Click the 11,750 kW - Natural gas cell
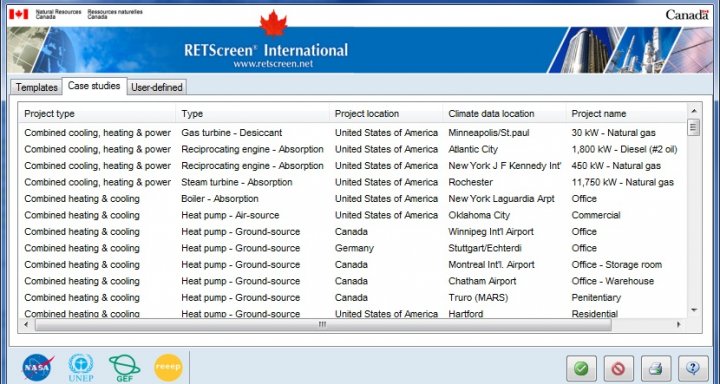The height and width of the screenshot is (384, 720). coord(623,182)
